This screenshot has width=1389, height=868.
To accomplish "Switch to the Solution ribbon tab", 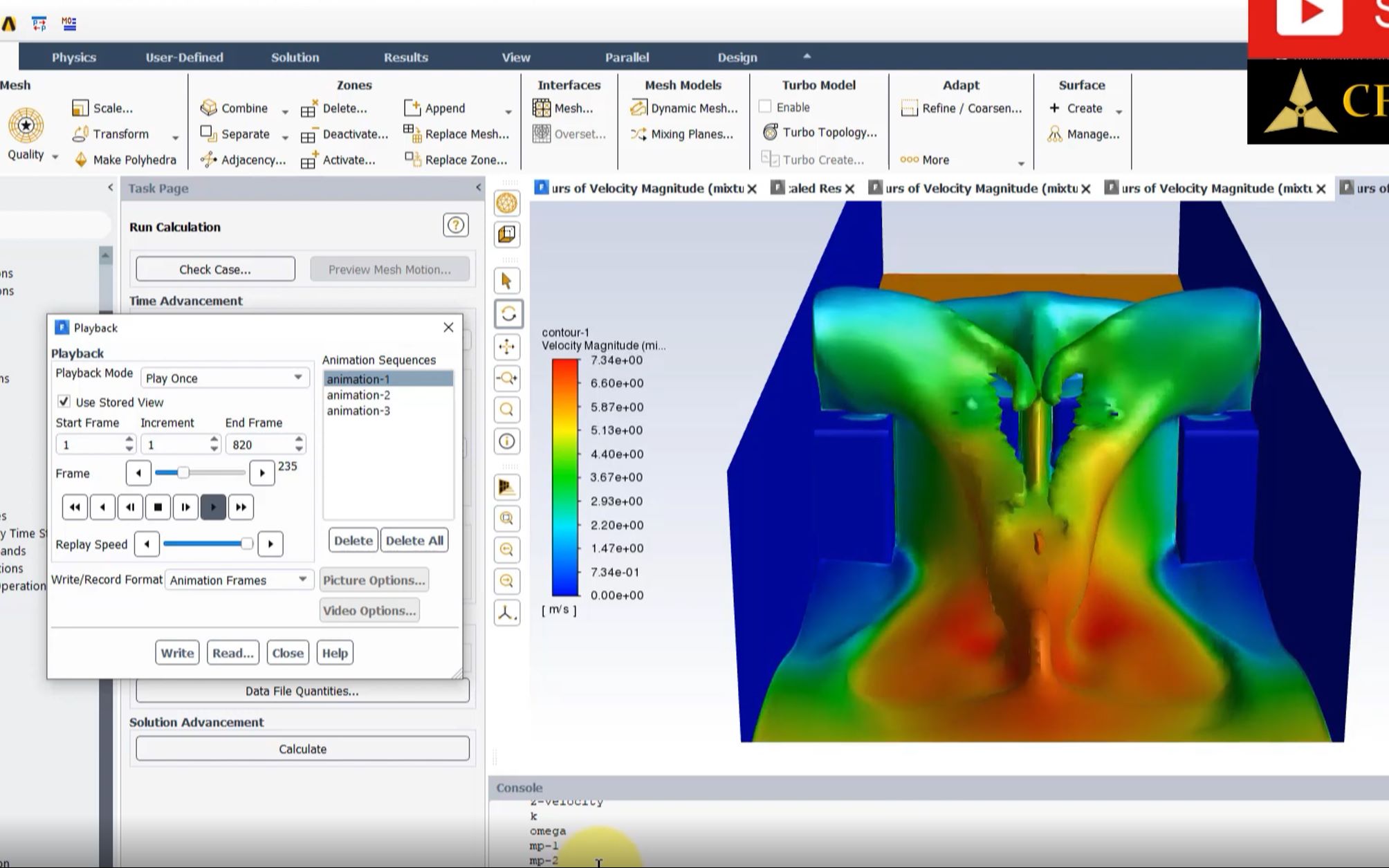I will [x=295, y=57].
